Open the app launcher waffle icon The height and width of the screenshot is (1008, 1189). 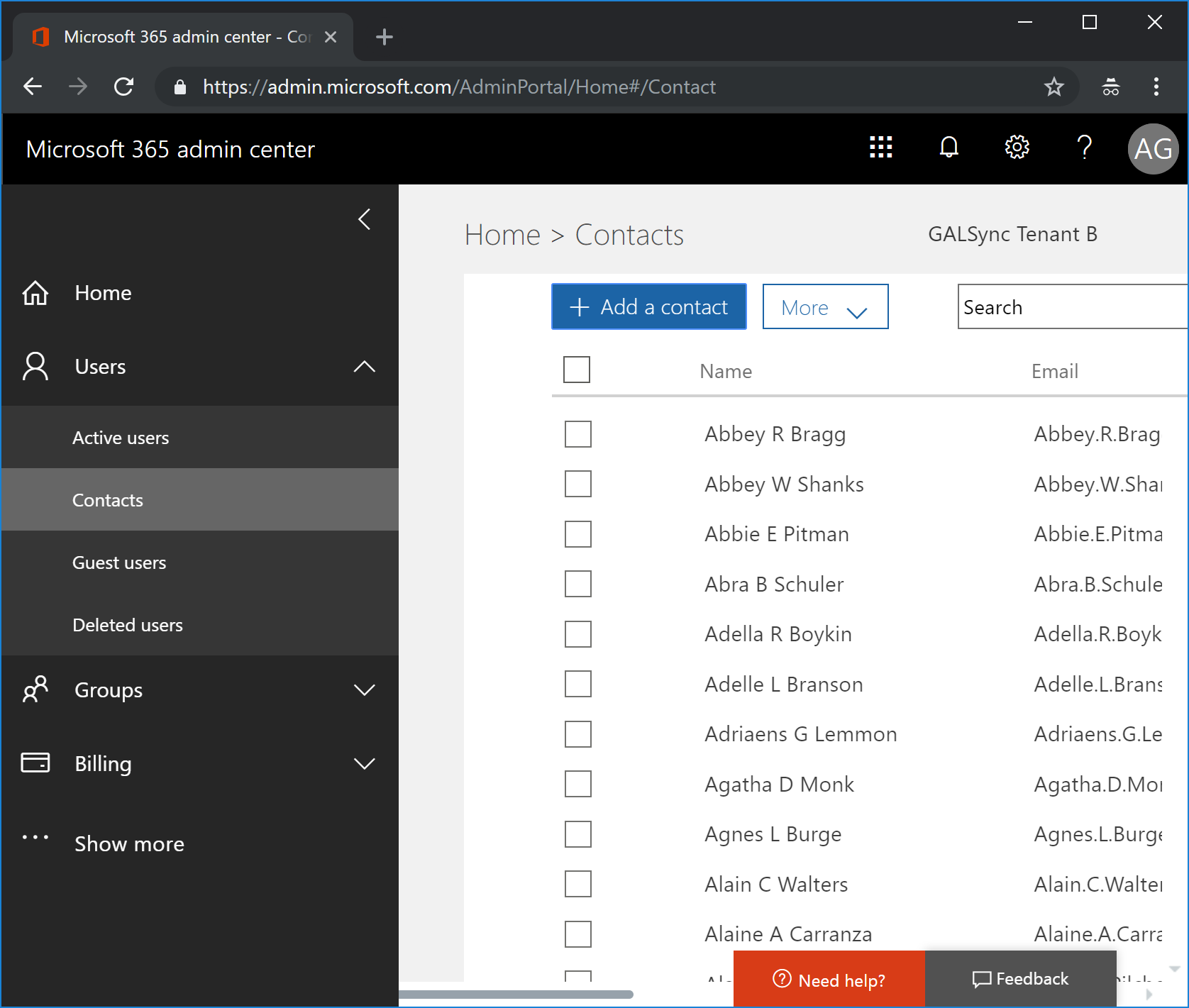(x=880, y=148)
